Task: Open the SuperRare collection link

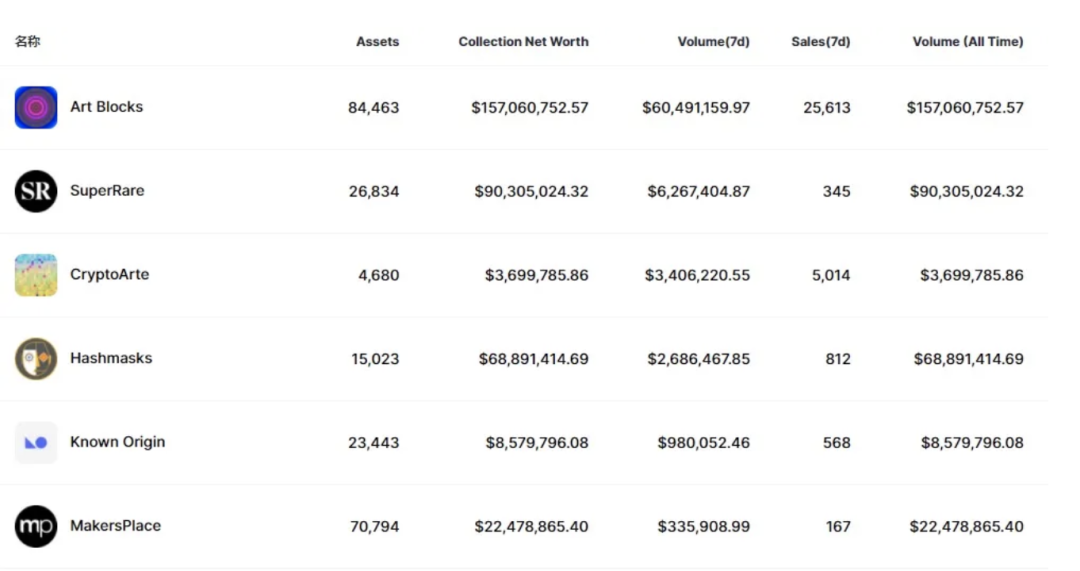Action: 107,191
